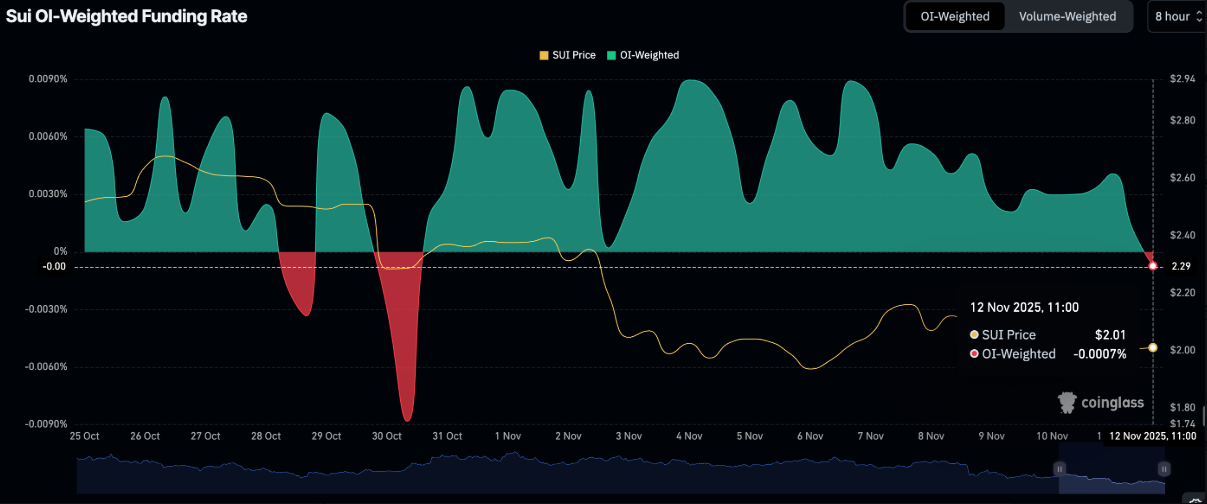Click the tooltip's OI-Weighted -0.0007% value
Viewport: 1207px width, 504px height.
coord(1099,353)
